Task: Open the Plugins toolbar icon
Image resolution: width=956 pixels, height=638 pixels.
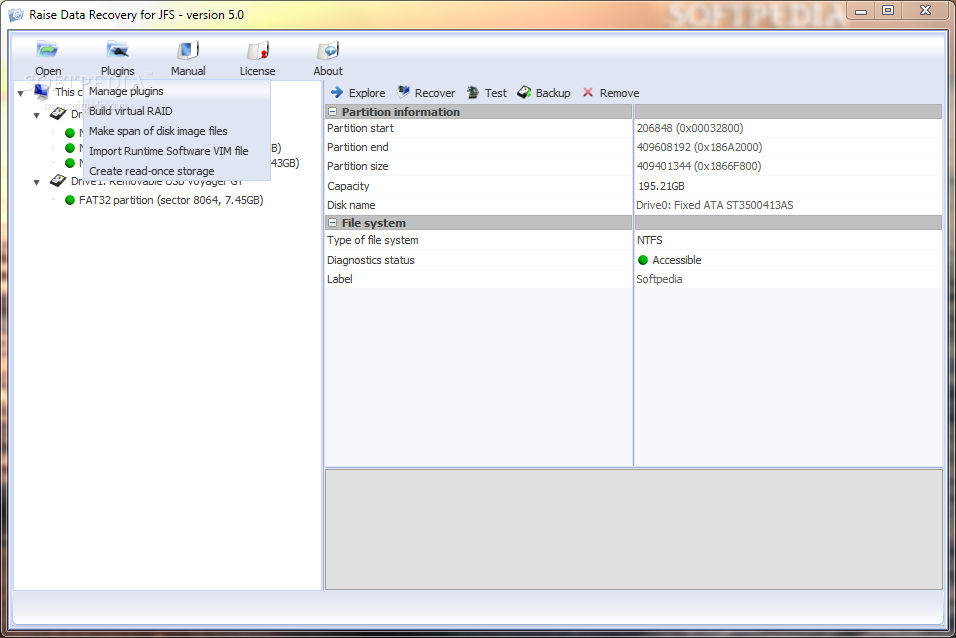Action: [x=117, y=49]
